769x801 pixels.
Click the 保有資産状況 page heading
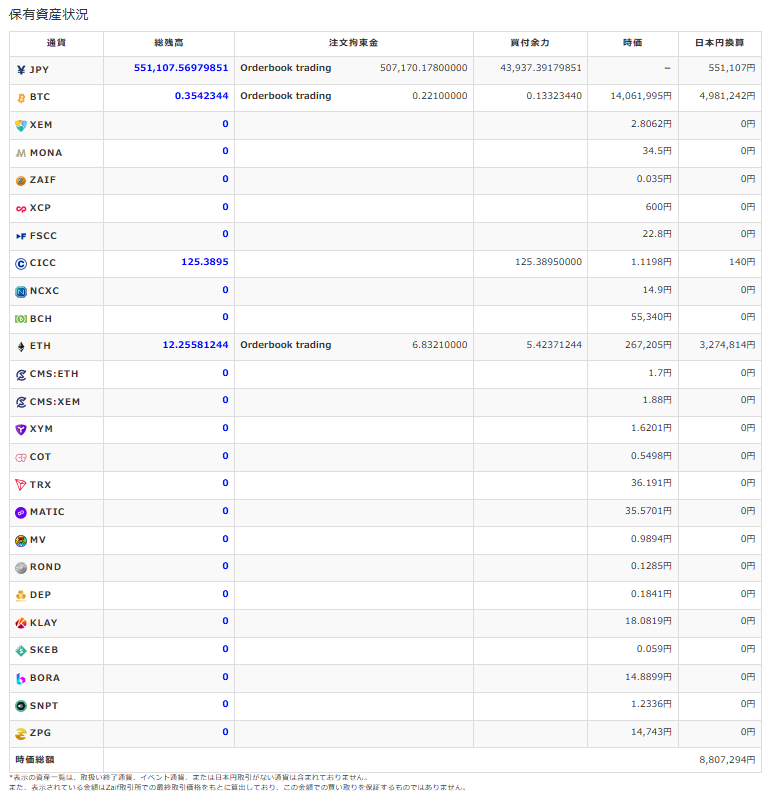pyautogui.click(x=49, y=14)
